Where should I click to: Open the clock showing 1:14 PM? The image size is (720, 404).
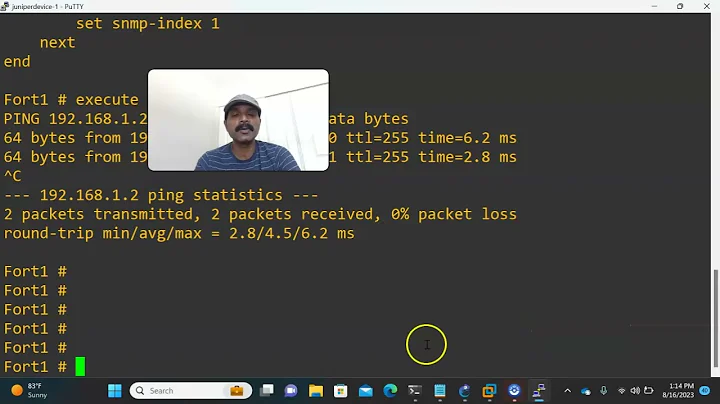click(x=678, y=390)
